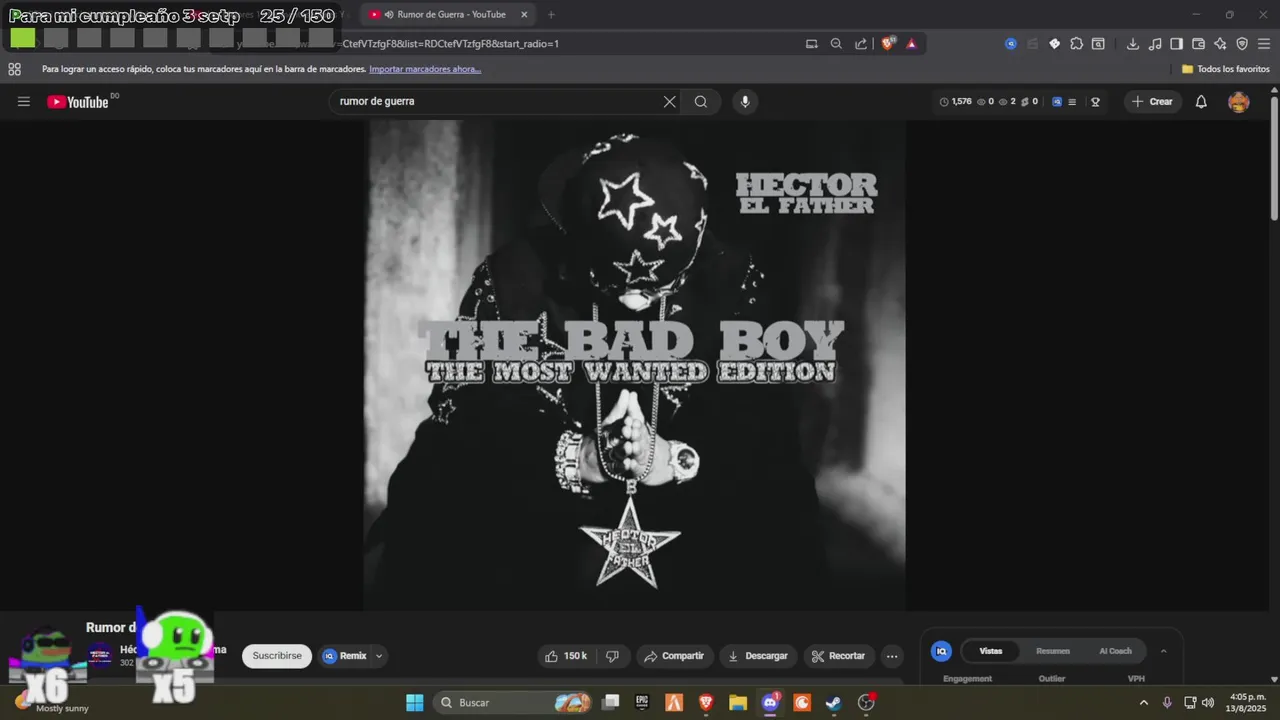Open Discord from the taskbar
This screenshot has width=1280, height=720.
click(x=770, y=703)
